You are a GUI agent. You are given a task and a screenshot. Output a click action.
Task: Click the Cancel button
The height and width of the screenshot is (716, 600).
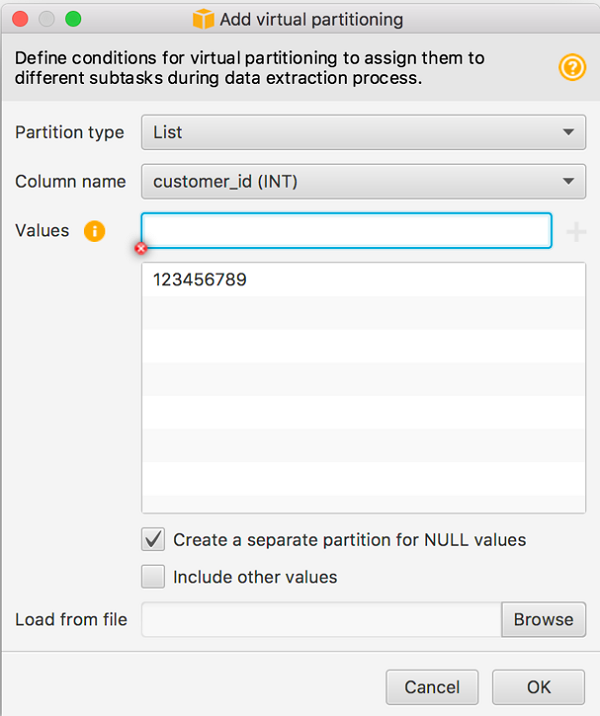pyautogui.click(x=432, y=687)
